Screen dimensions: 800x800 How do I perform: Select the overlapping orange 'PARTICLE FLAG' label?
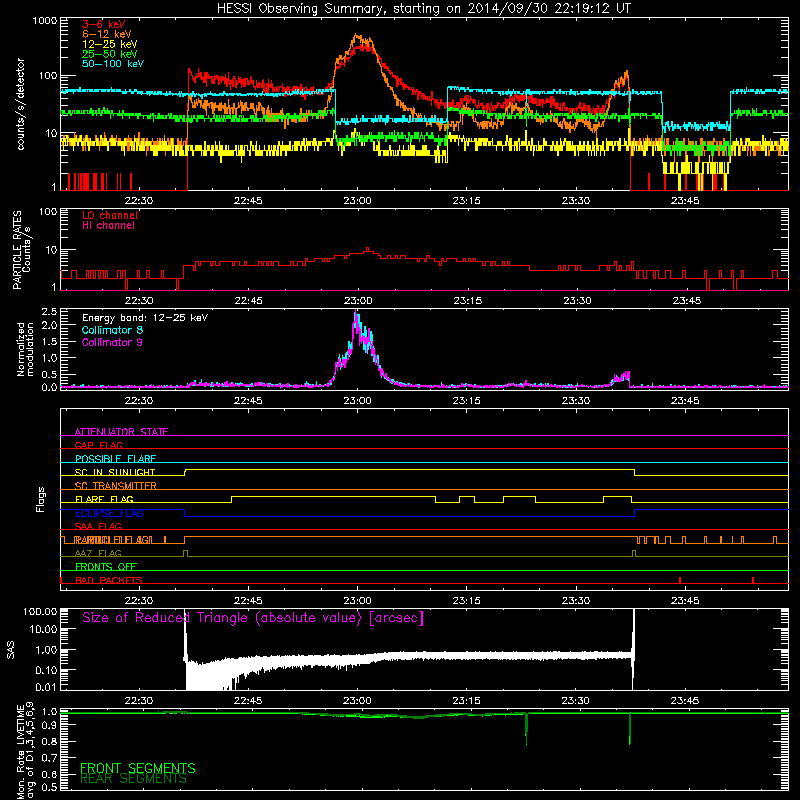(113, 540)
